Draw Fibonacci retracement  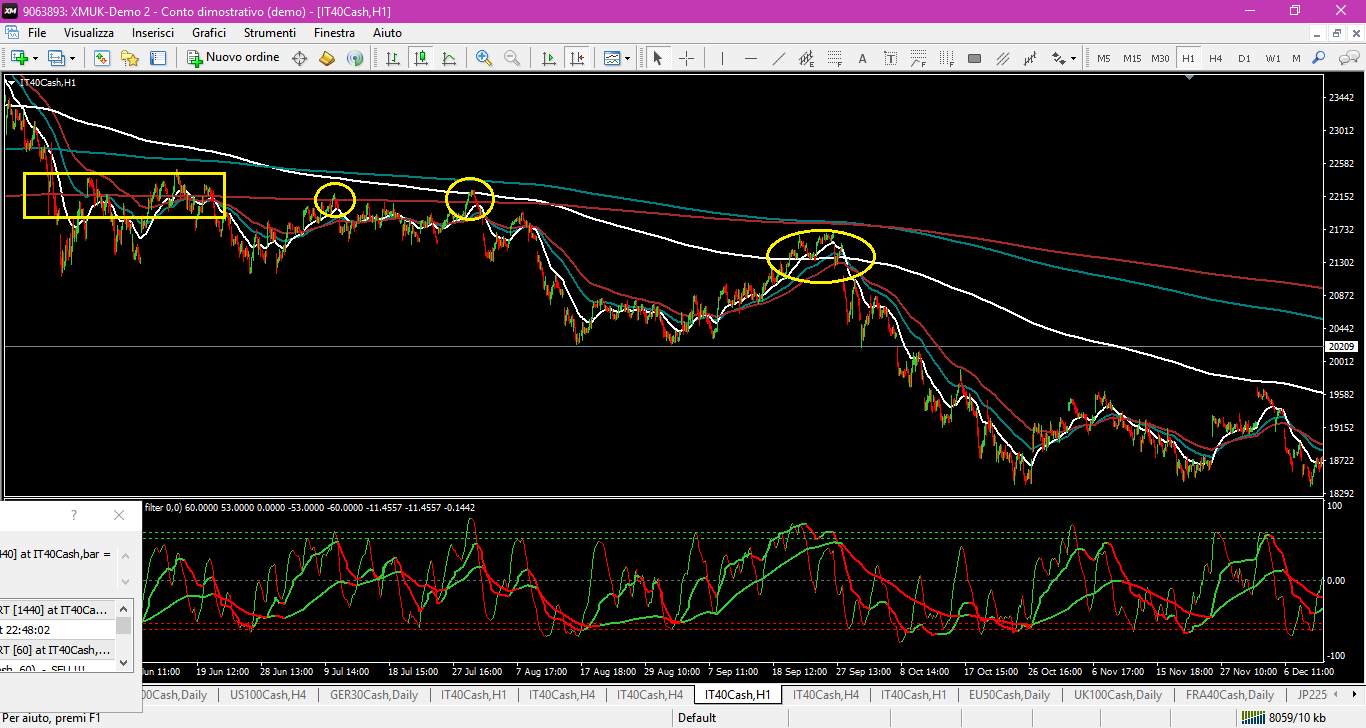(834, 58)
